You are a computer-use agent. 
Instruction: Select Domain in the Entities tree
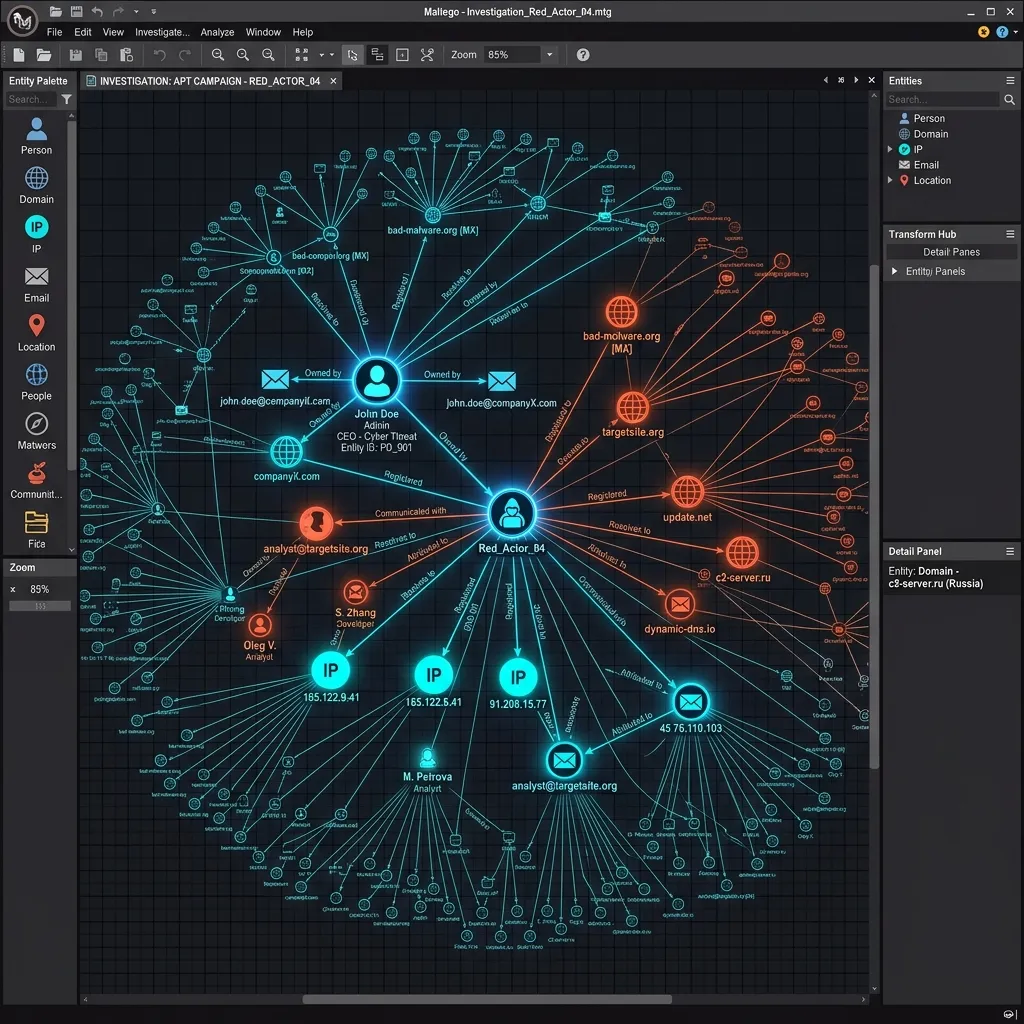(x=923, y=134)
